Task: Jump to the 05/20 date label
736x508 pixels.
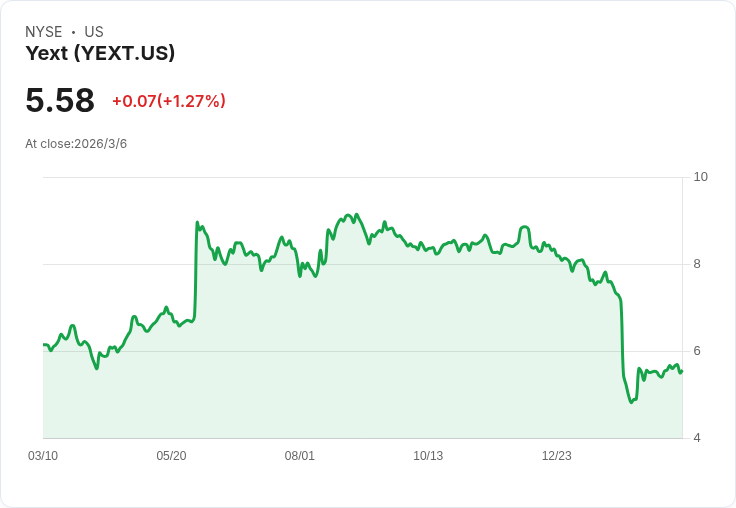Action: click(171, 456)
